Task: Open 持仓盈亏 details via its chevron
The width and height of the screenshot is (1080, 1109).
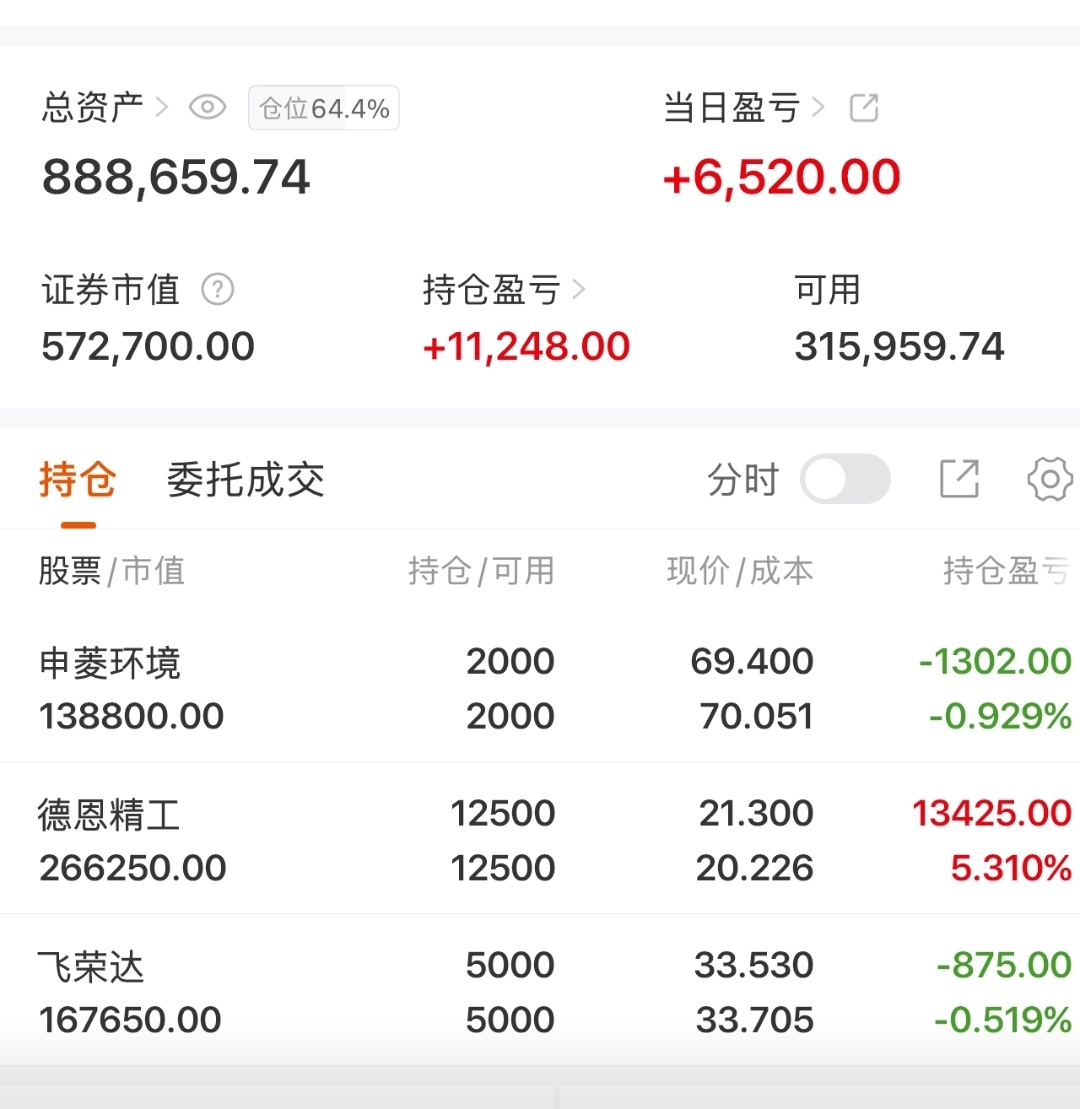Action: pyautogui.click(x=579, y=290)
